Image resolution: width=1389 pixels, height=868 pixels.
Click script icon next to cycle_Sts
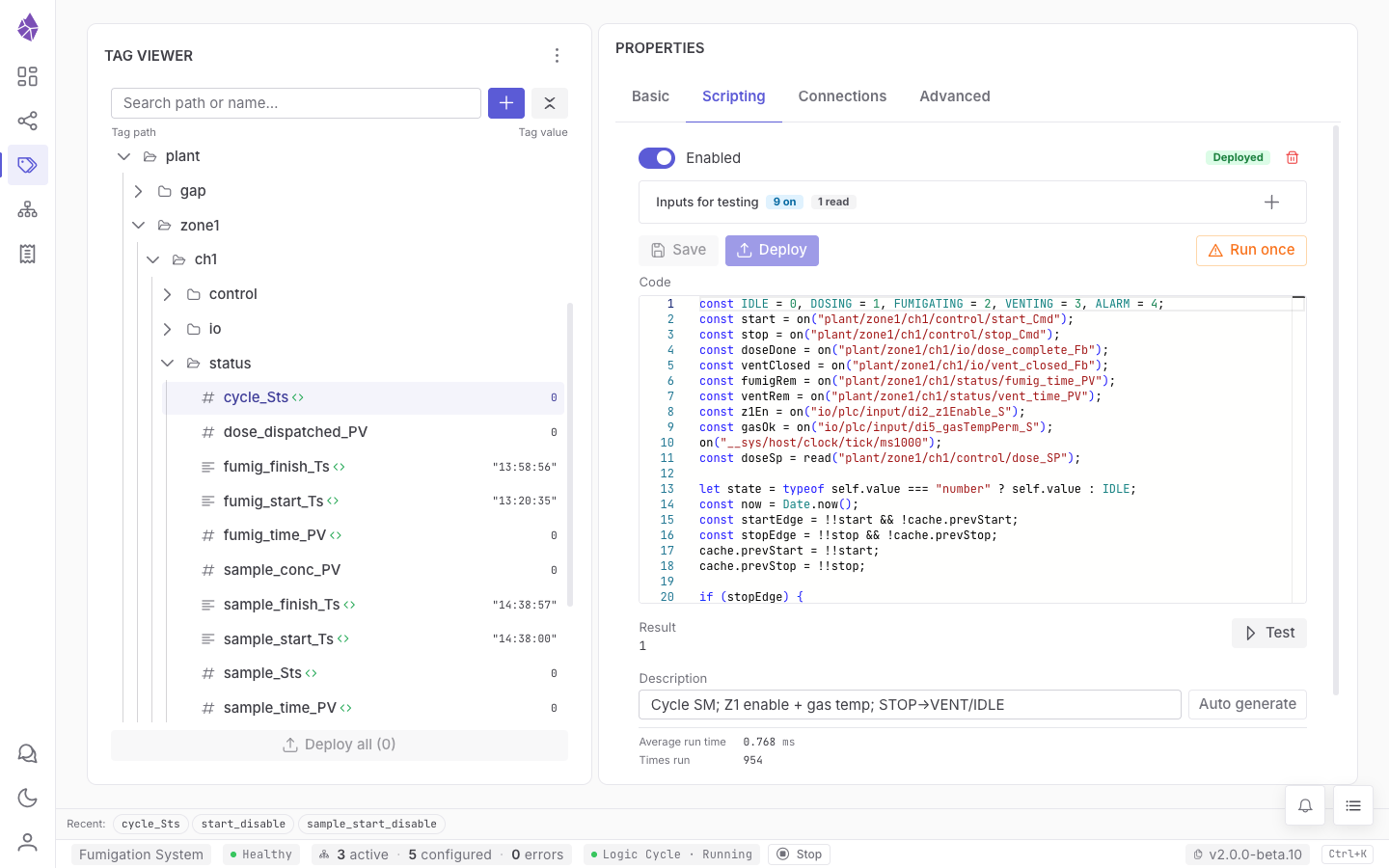pyautogui.click(x=298, y=397)
